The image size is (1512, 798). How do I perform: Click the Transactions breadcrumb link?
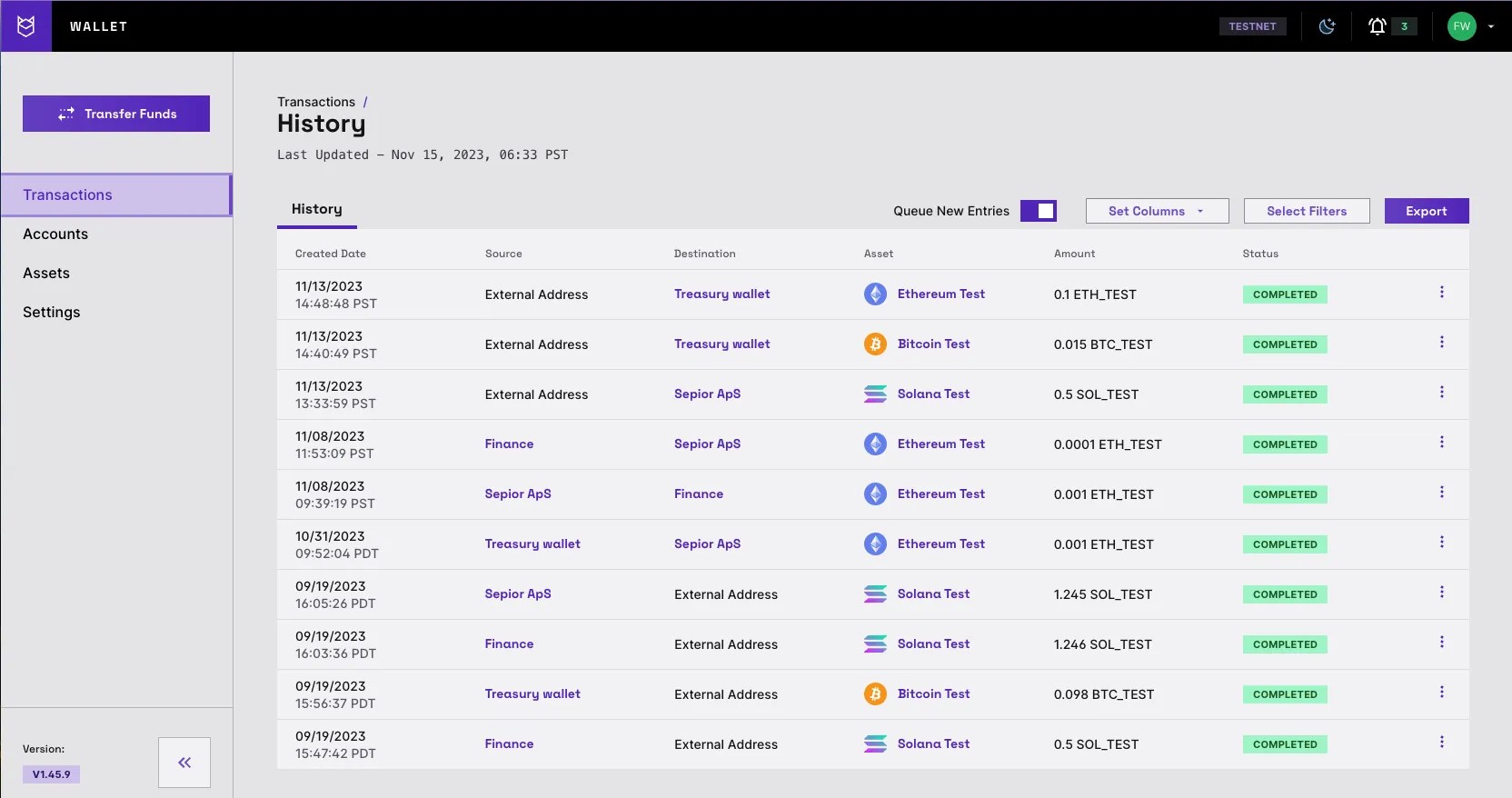316,102
